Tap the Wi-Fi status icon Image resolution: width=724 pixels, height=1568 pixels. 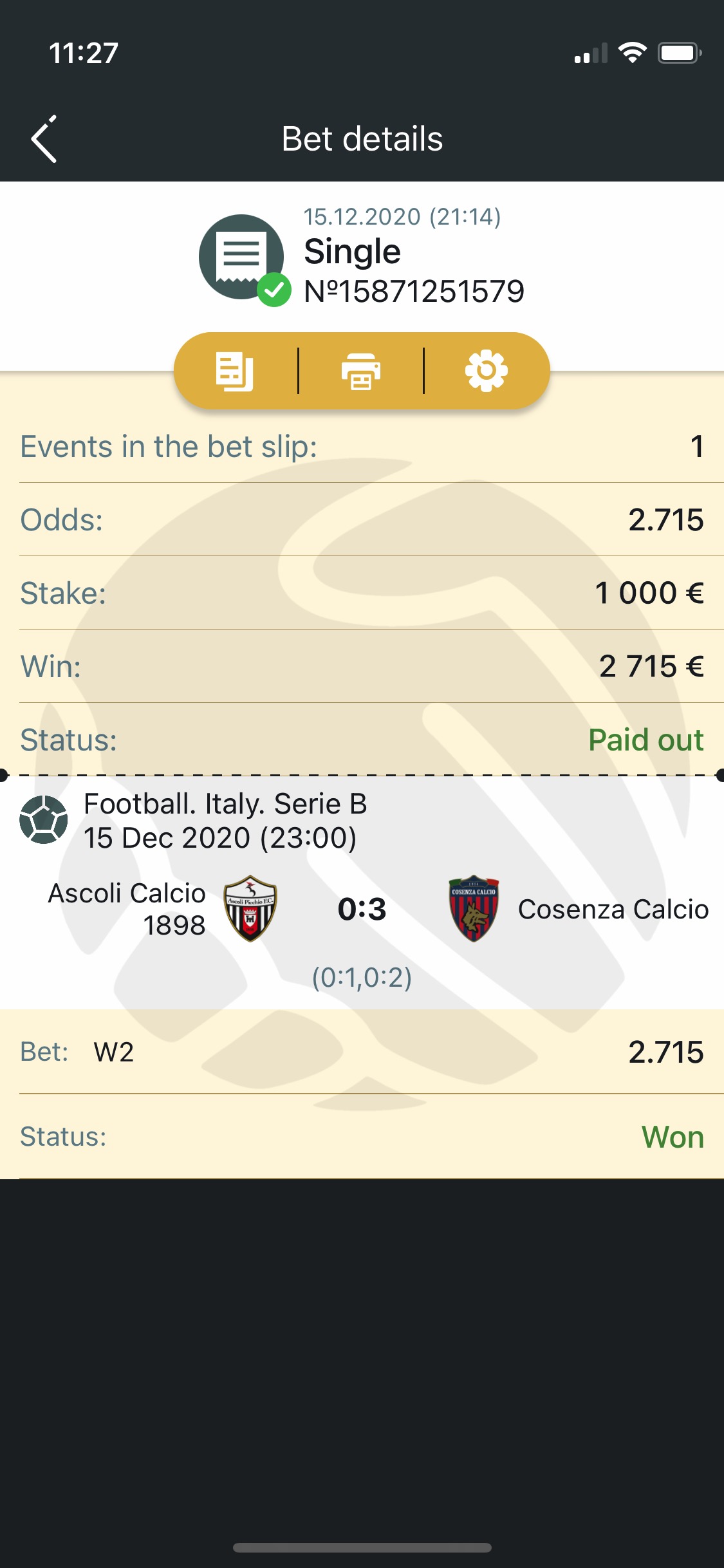tap(632, 53)
